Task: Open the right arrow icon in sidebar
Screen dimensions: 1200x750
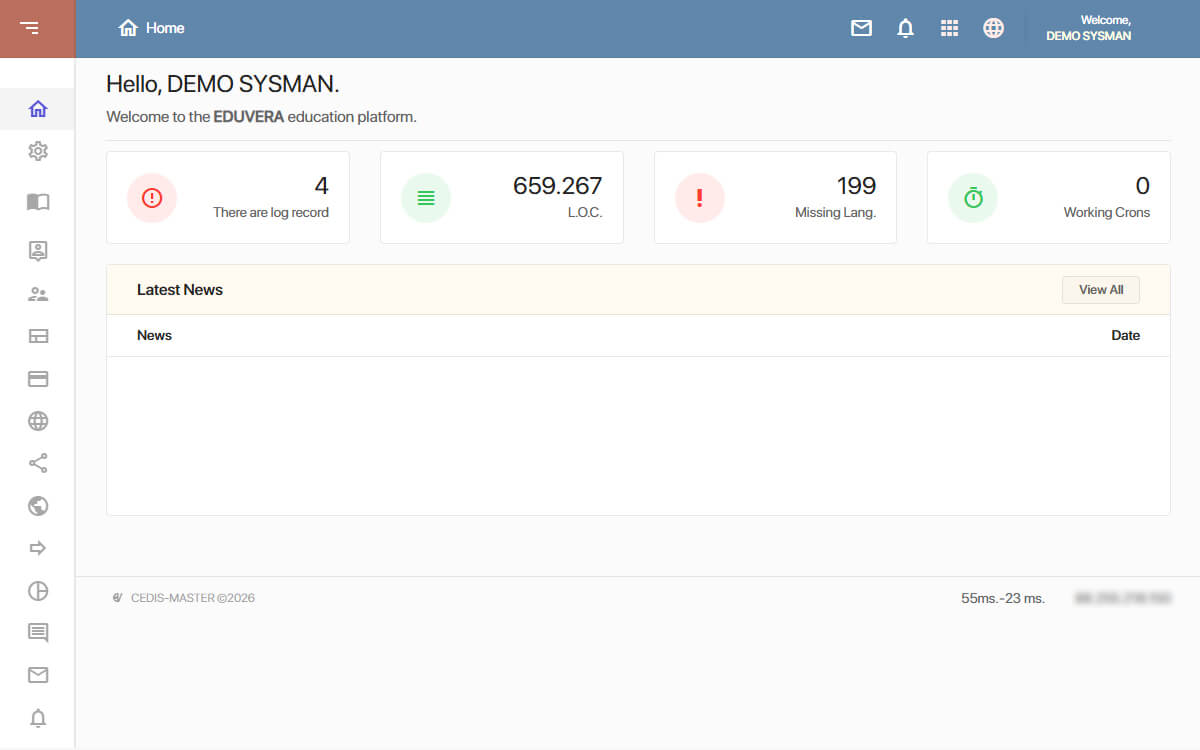Action: point(38,548)
